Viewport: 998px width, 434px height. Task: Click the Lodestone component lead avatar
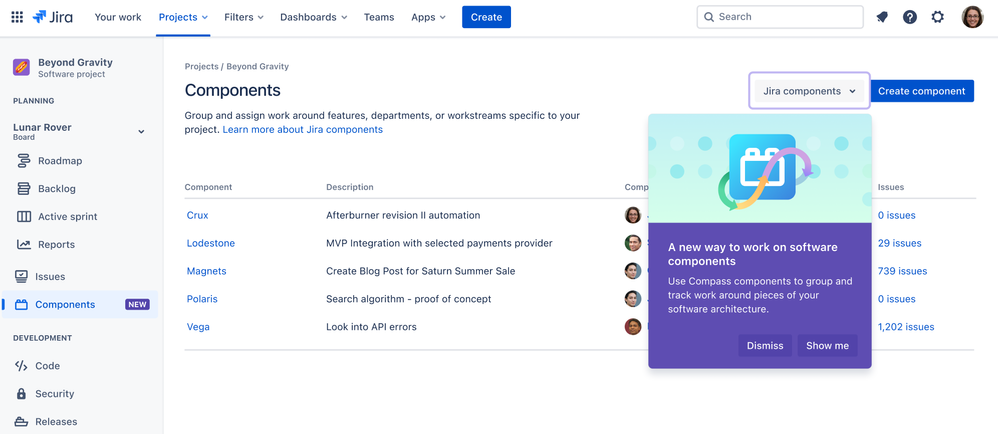633,243
